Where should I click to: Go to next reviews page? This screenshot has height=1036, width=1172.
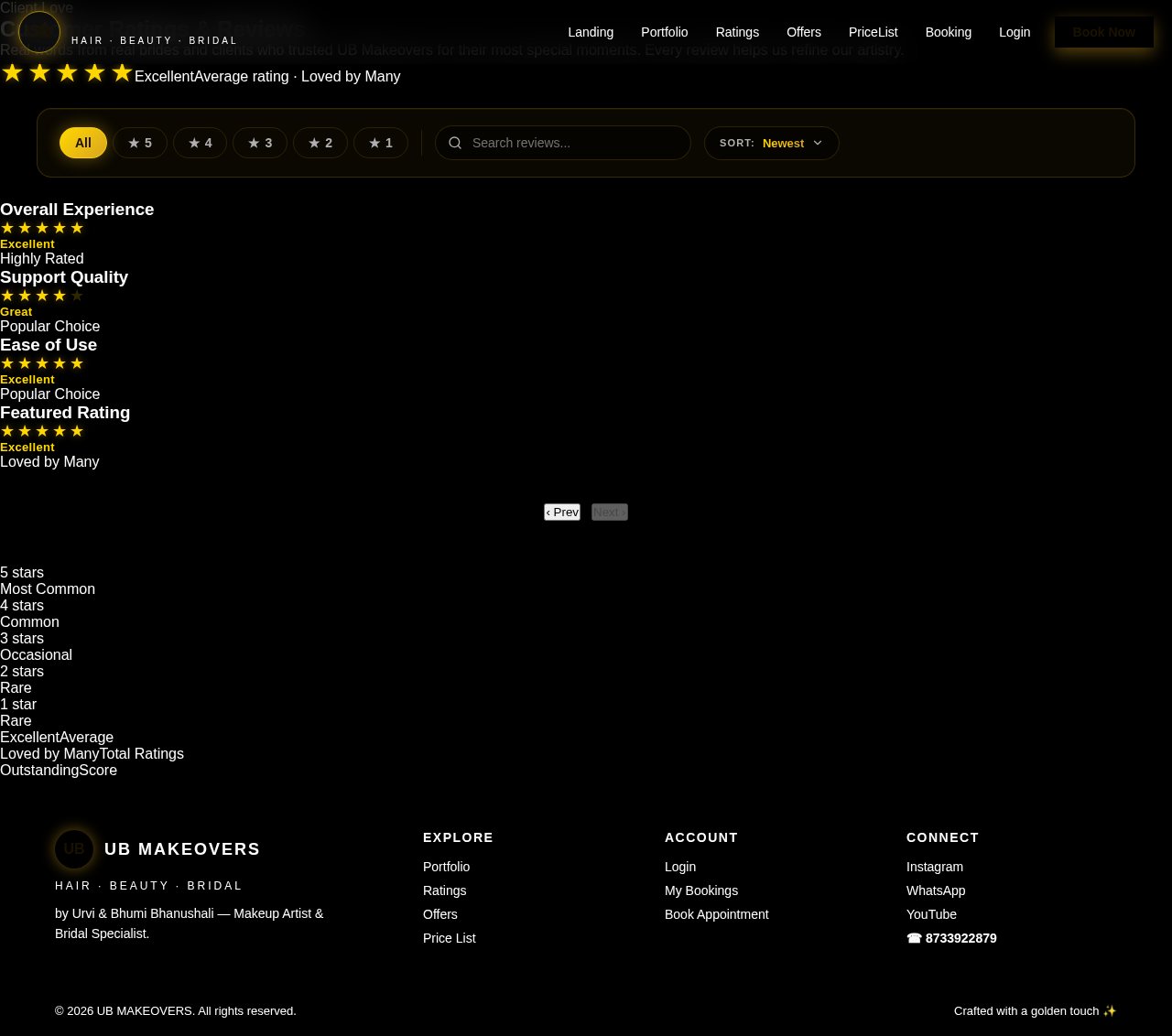coord(610,512)
